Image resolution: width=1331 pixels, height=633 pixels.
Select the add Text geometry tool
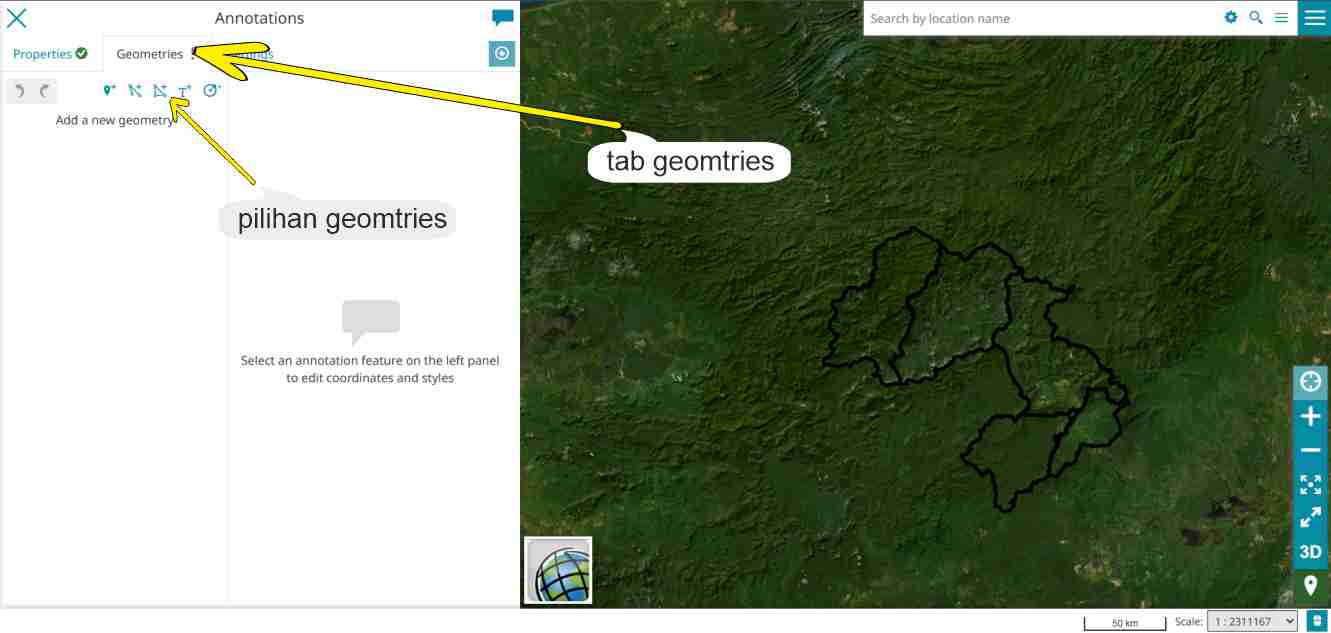[185, 91]
